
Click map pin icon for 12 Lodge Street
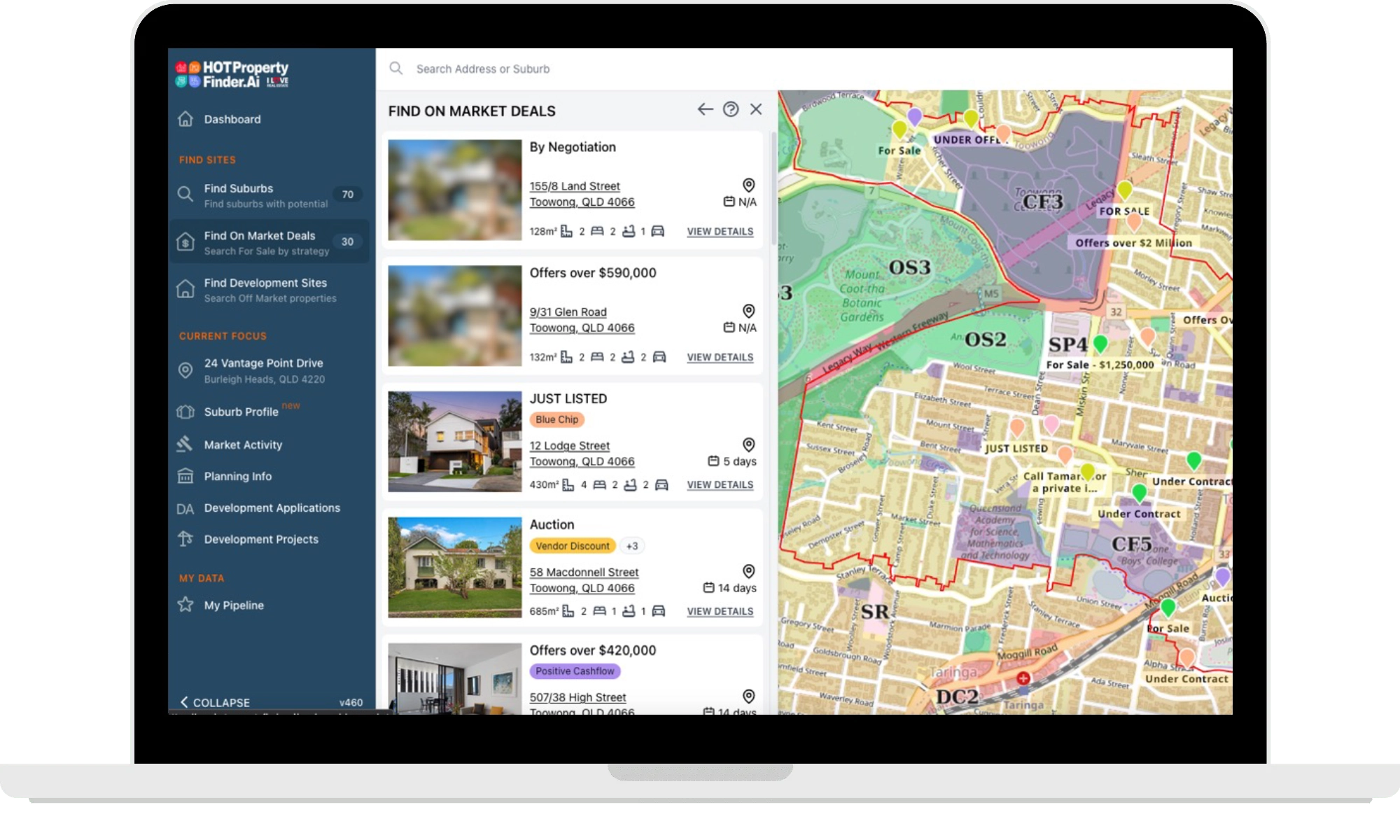click(x=748, y=444)
